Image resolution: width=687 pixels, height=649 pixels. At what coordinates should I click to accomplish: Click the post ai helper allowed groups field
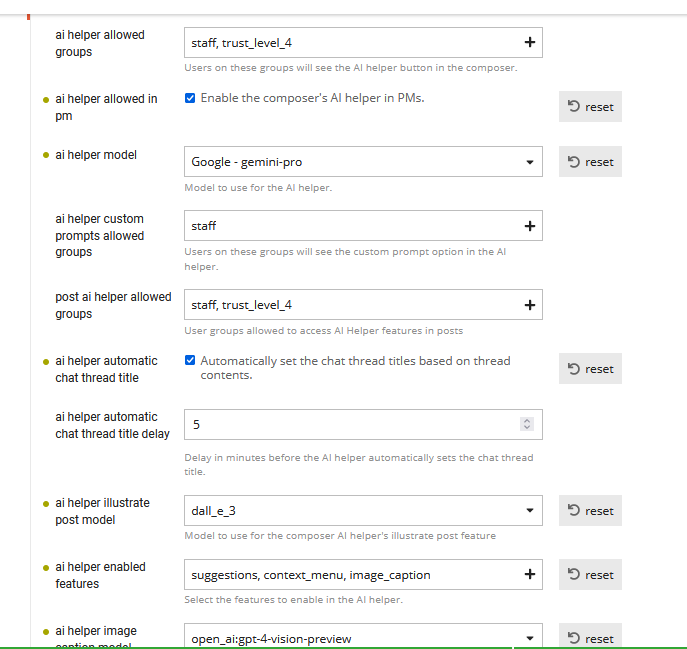coord(363,305)
